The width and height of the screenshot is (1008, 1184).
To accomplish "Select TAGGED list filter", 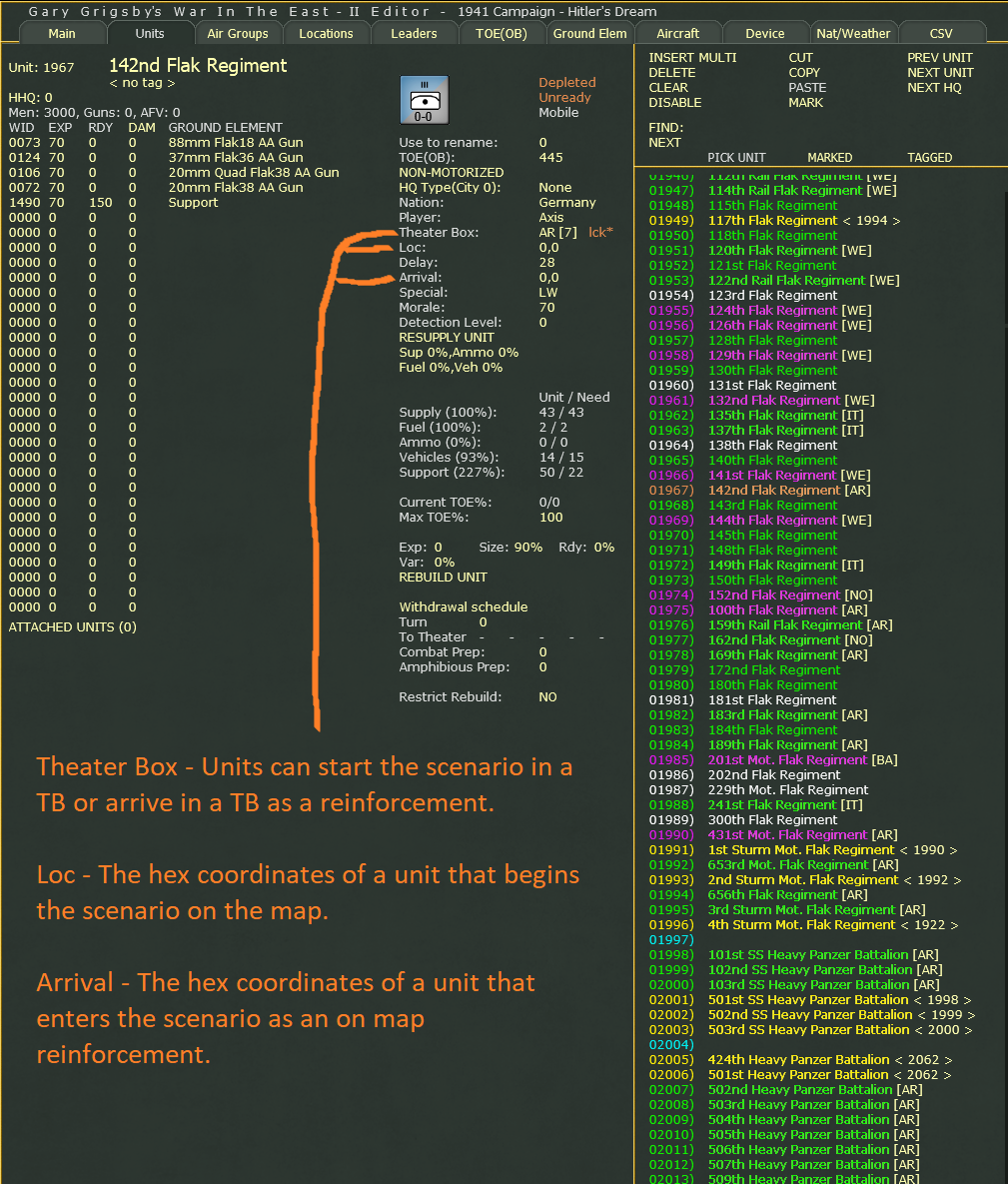I will pos(929,158).
